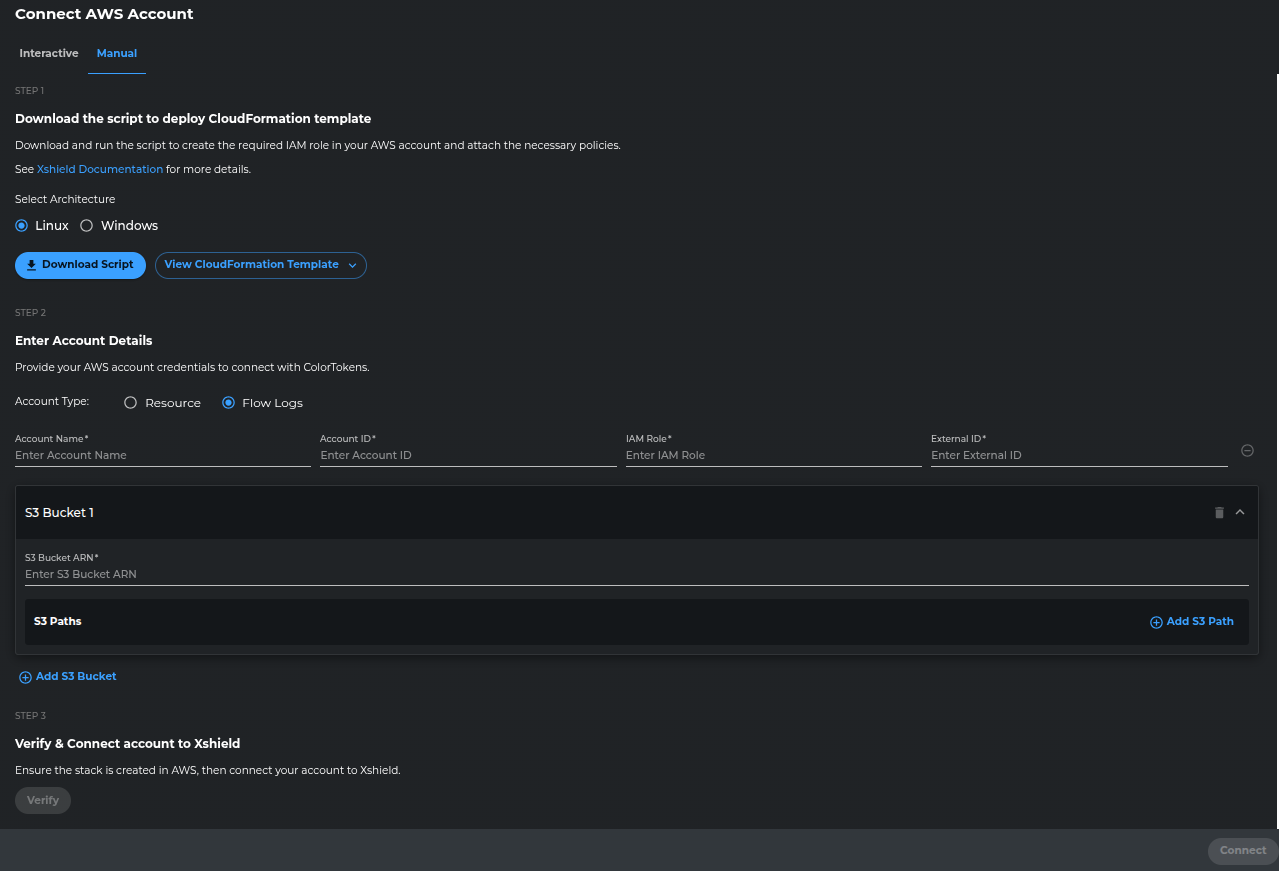Click the Add S3 Bucket plus icon
This screenshot has width=1279, height=871.
coord(26,677)
